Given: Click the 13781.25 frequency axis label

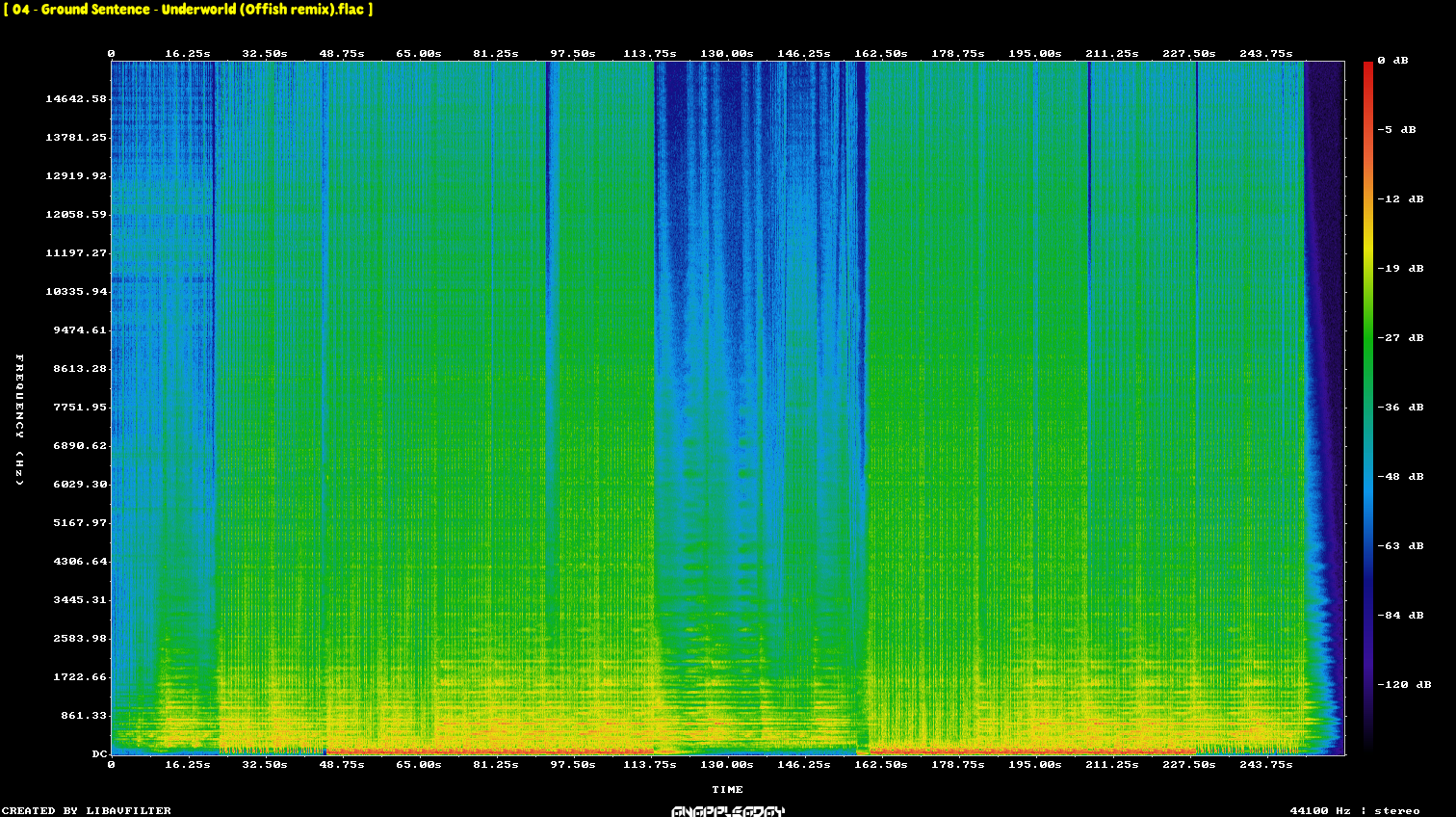Looking at the screenshot, I should point(76,138).
